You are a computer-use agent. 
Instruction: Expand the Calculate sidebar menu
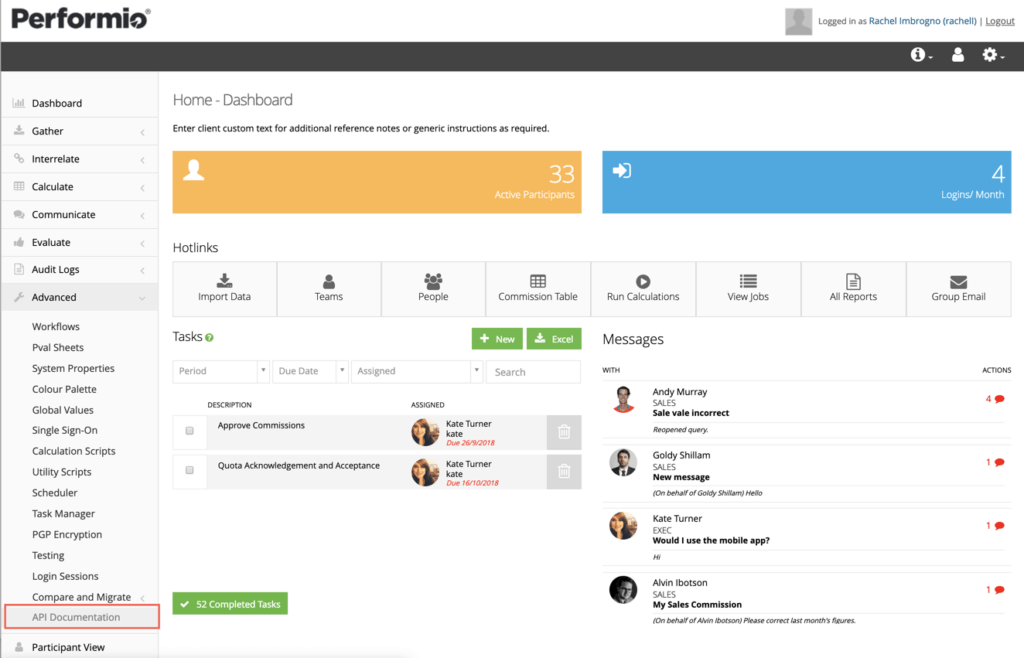[x=80, y=187]
